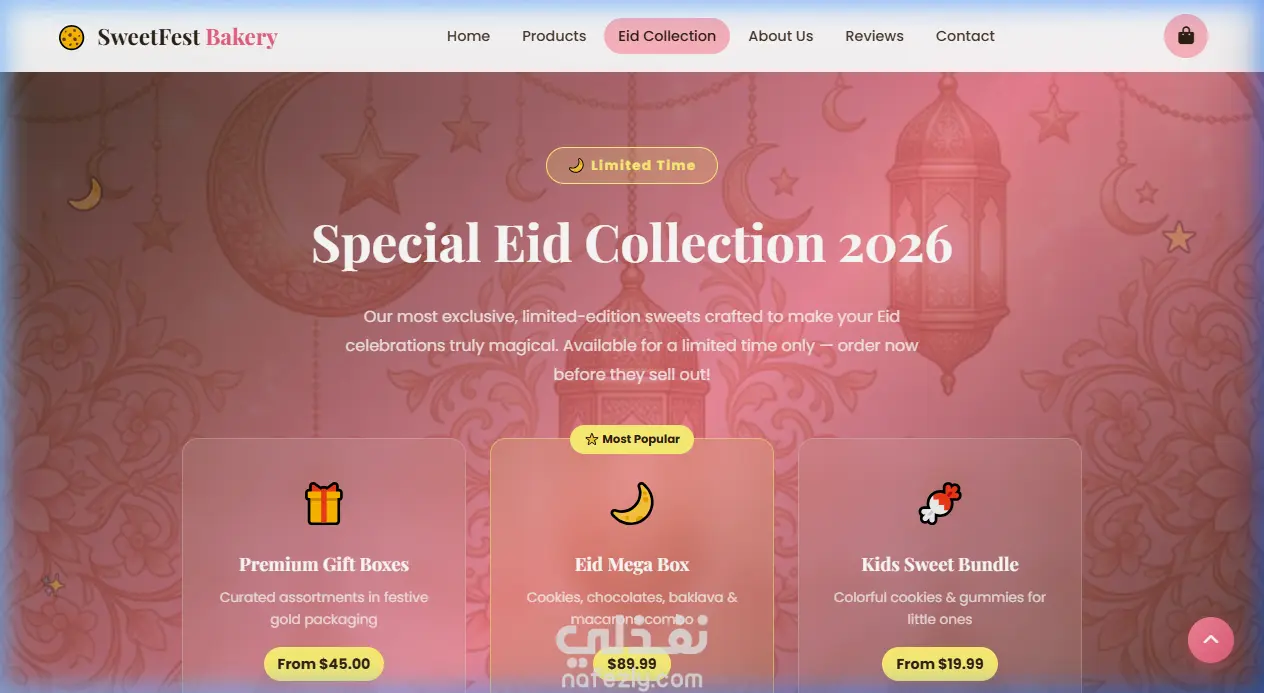This screenshot has width=1264, height=693.
Task: Open the shopping bag cart icon
Action: (1185, 36)
